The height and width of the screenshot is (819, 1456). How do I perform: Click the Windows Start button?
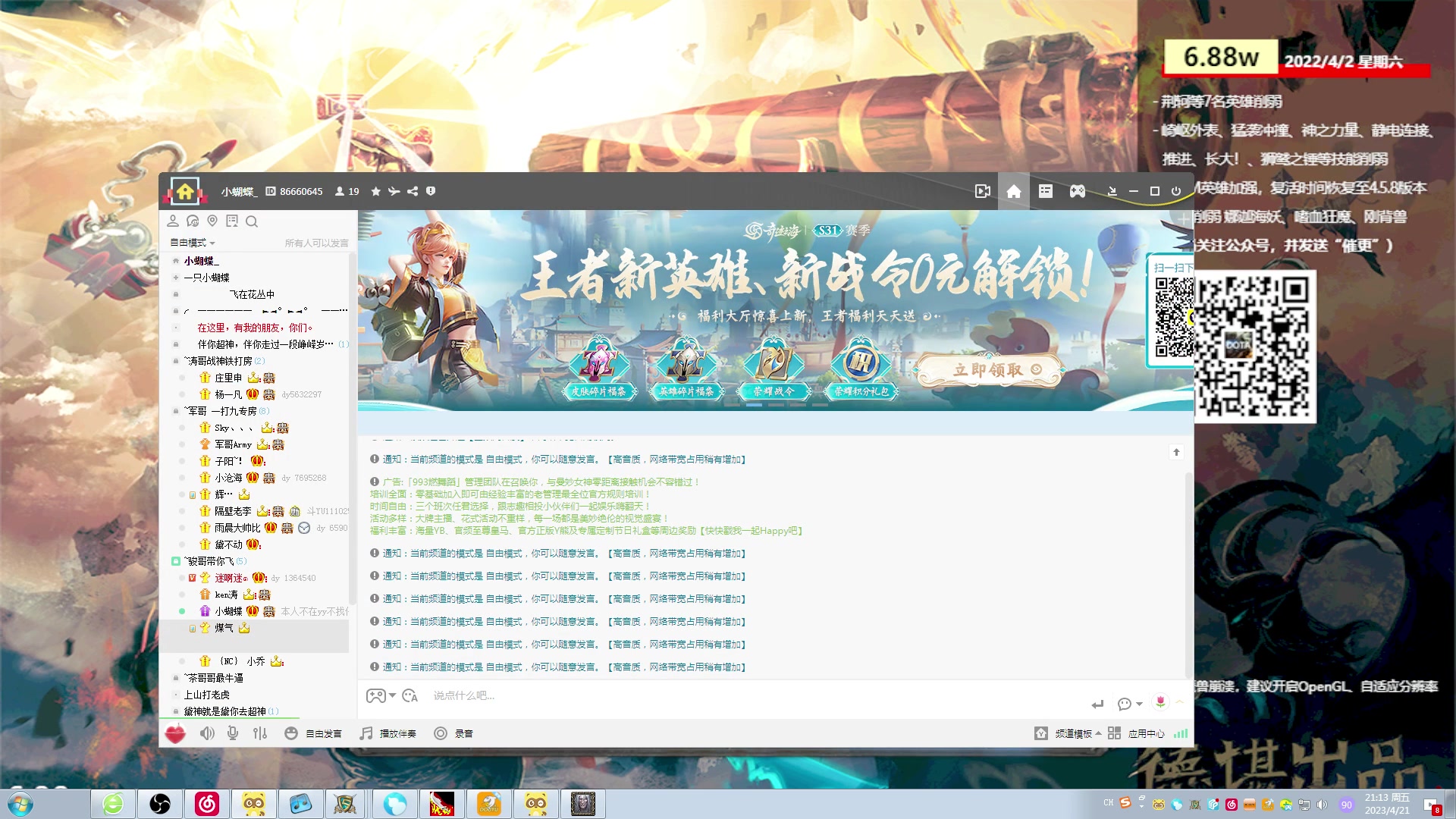[20, 804]
